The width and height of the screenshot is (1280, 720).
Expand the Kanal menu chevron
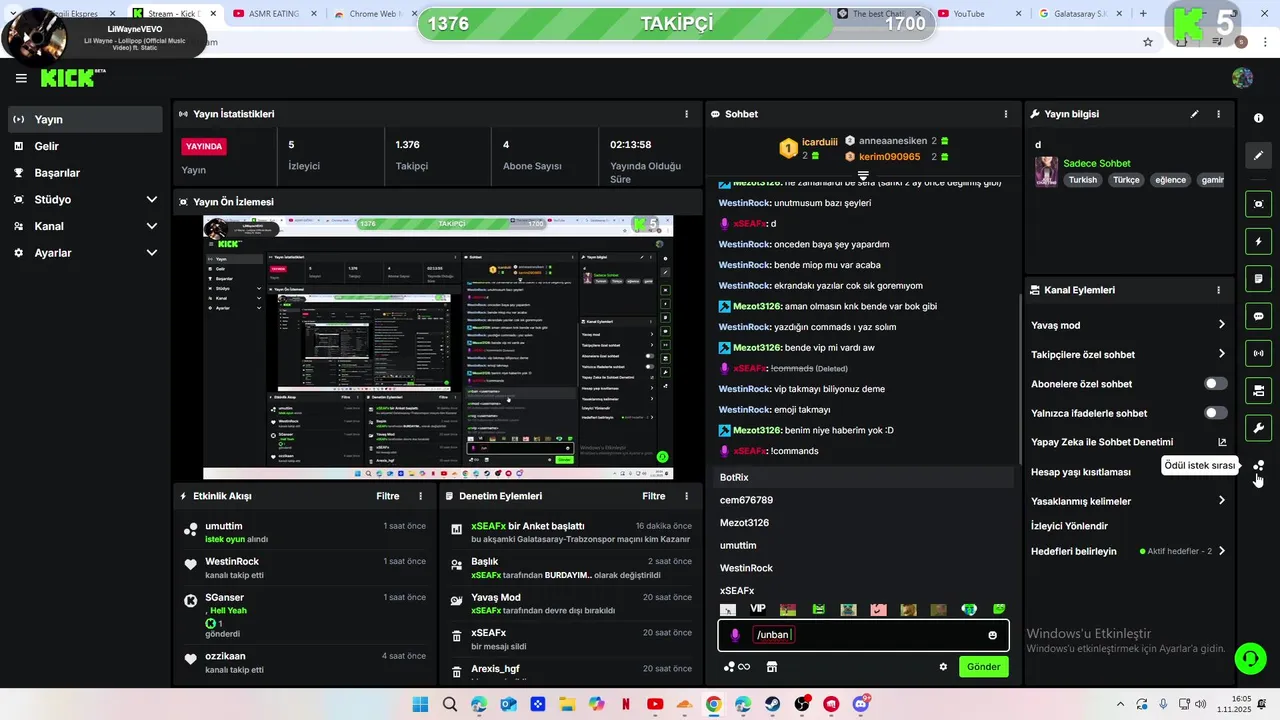pos(152,226)
